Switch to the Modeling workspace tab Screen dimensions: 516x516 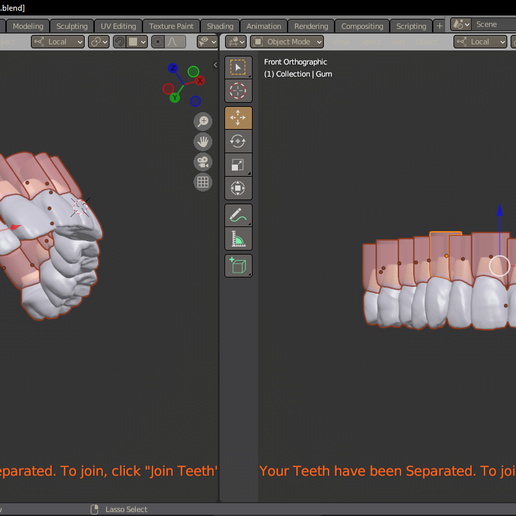[28, 26]
